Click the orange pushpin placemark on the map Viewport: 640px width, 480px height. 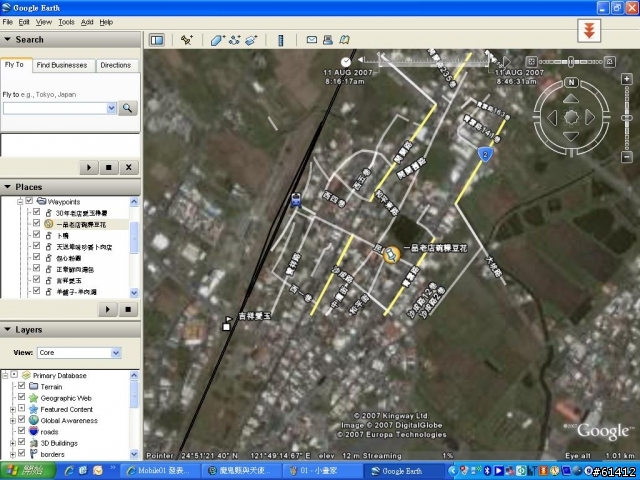click(x=391, y=255)
